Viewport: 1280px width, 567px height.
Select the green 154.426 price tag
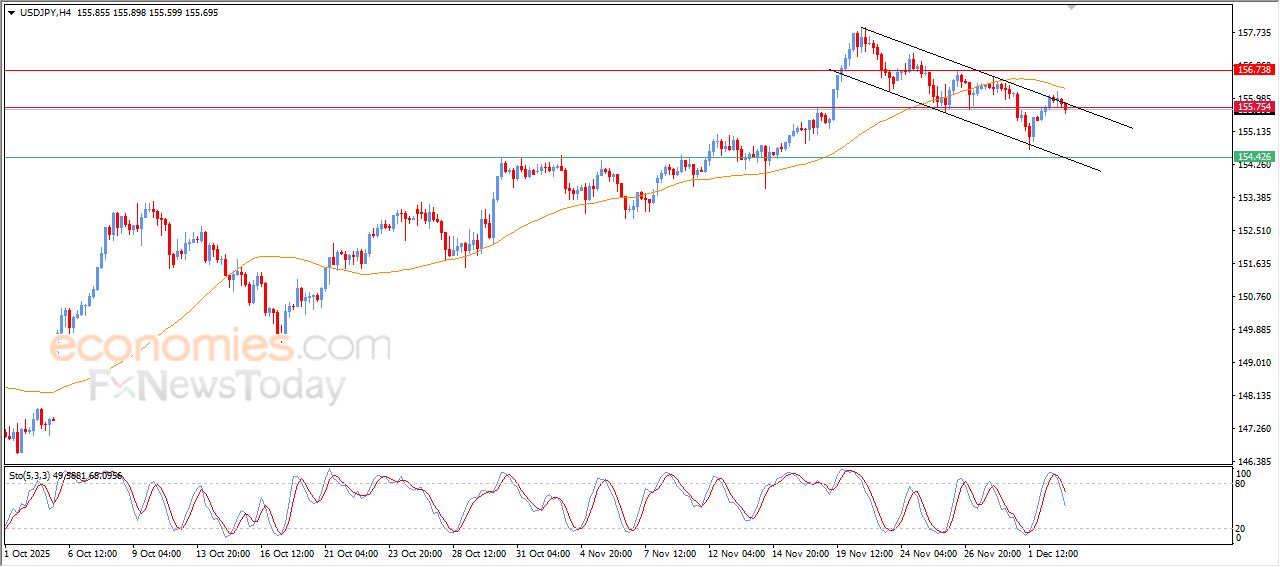(x=1254, y=157)
